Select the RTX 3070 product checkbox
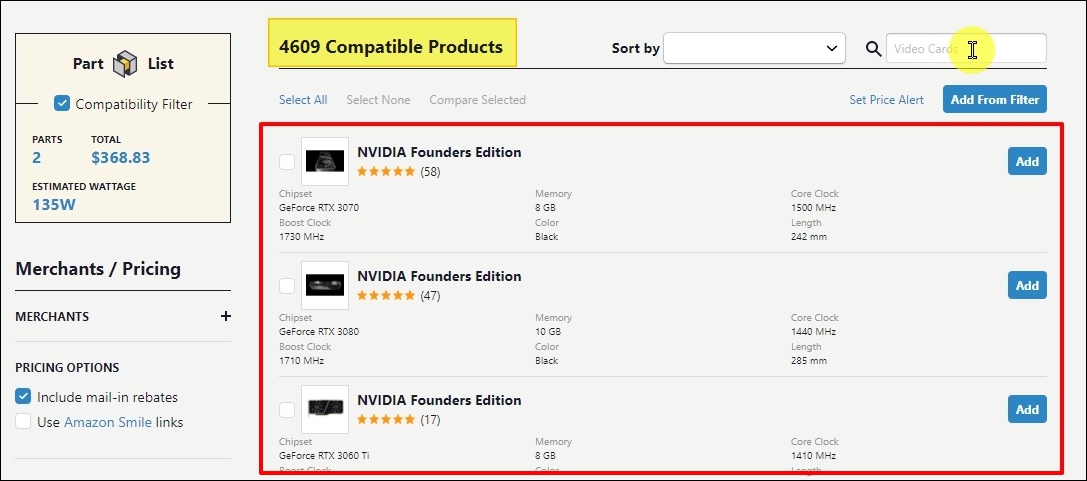1087x481 pixels. coord(287,162)
